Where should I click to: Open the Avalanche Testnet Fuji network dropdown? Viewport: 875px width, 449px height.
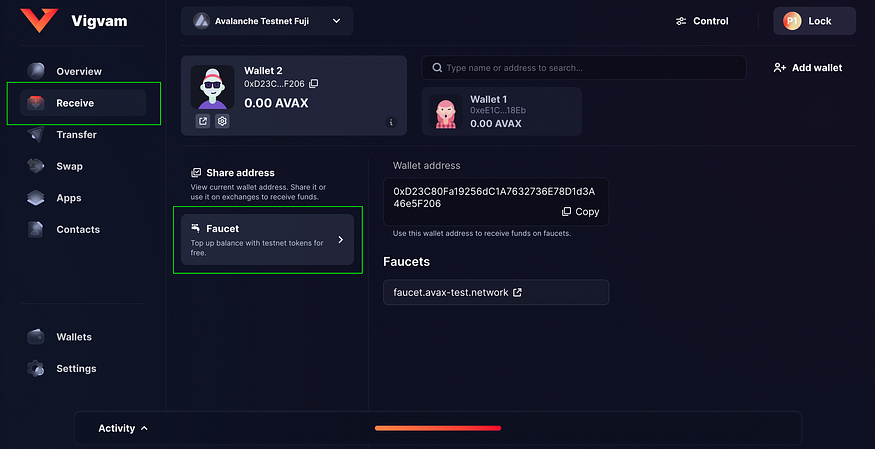[x=267, y=21]
